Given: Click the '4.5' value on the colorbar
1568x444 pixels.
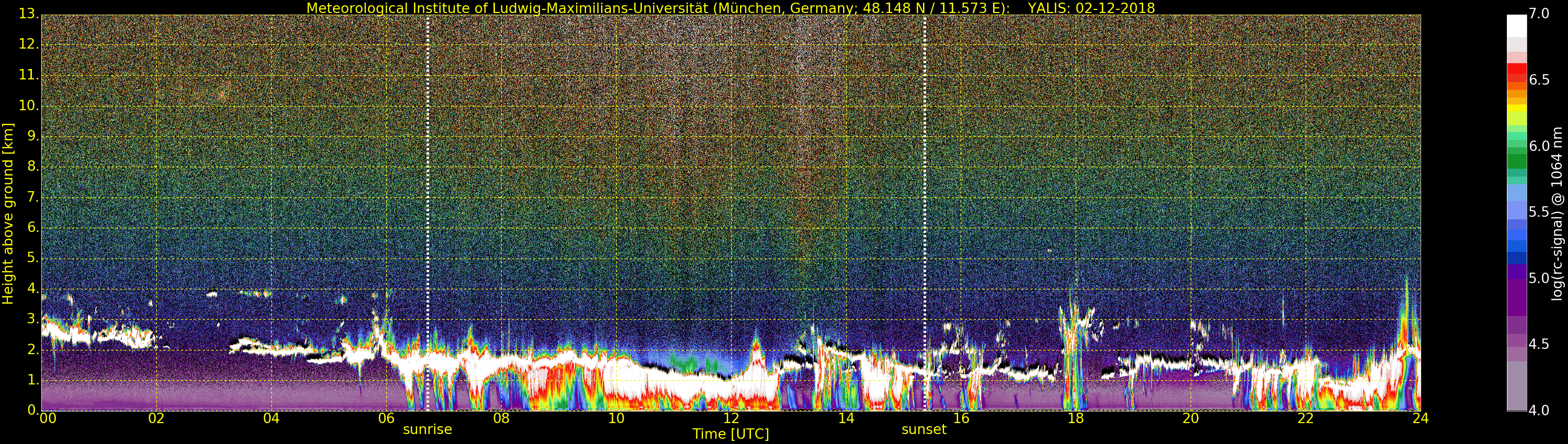Looking at the screenshot, I should click(x=1539, y=344).
